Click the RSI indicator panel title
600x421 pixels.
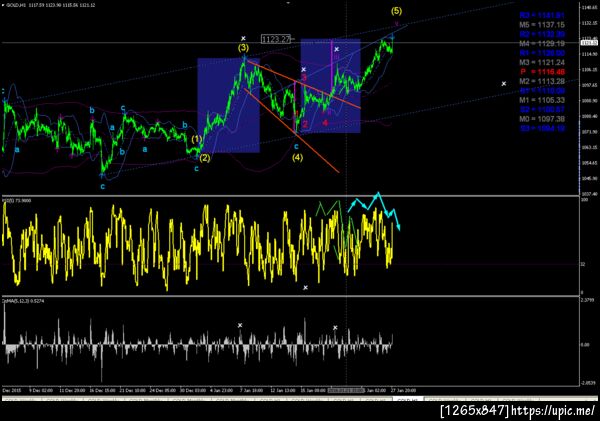point(17,201)
